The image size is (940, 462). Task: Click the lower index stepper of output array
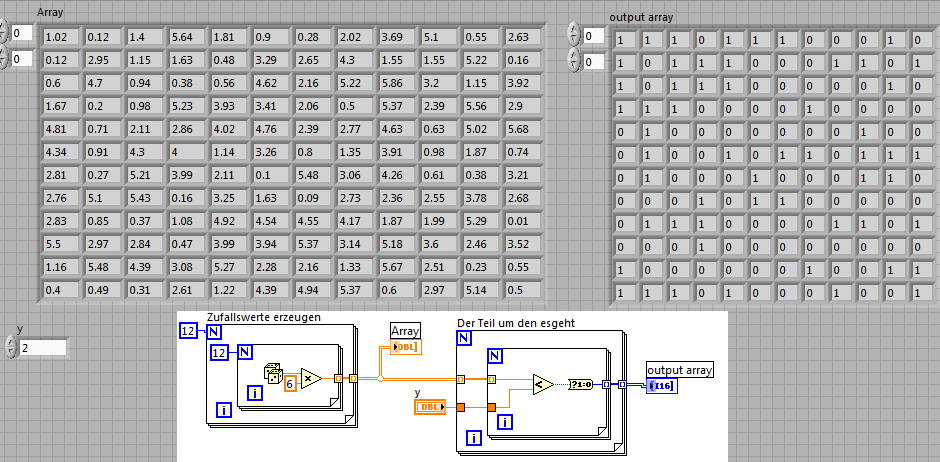click(x=574, y=61)
